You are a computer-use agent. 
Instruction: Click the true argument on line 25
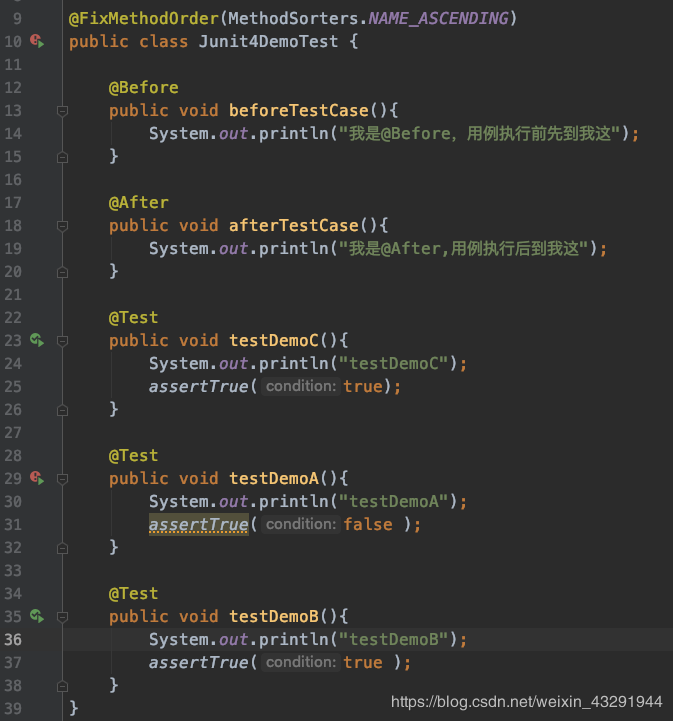tap(363, 386)
